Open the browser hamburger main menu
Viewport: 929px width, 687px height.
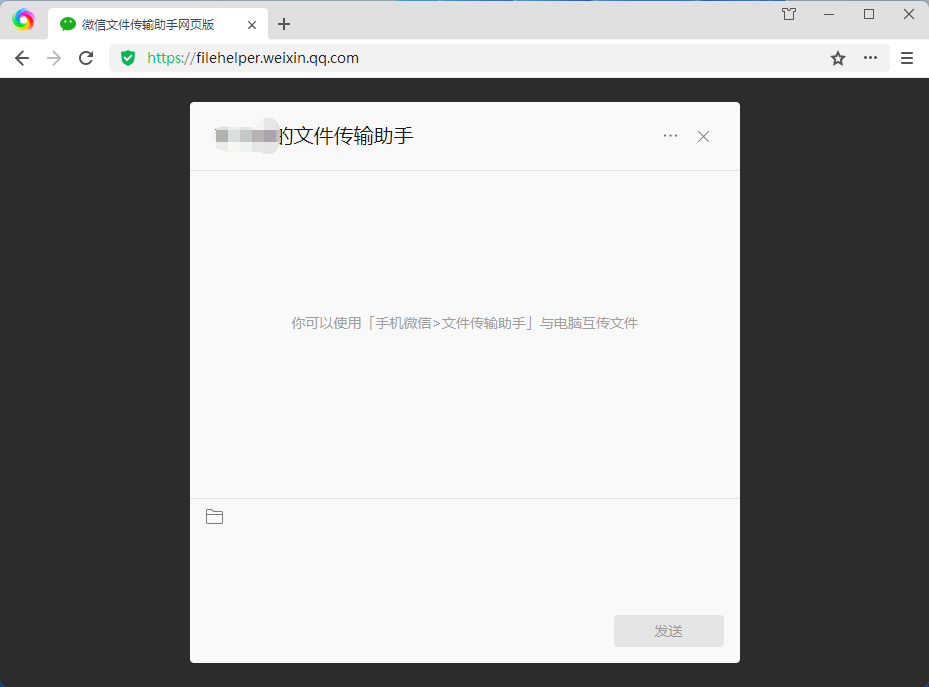[906, 58]
